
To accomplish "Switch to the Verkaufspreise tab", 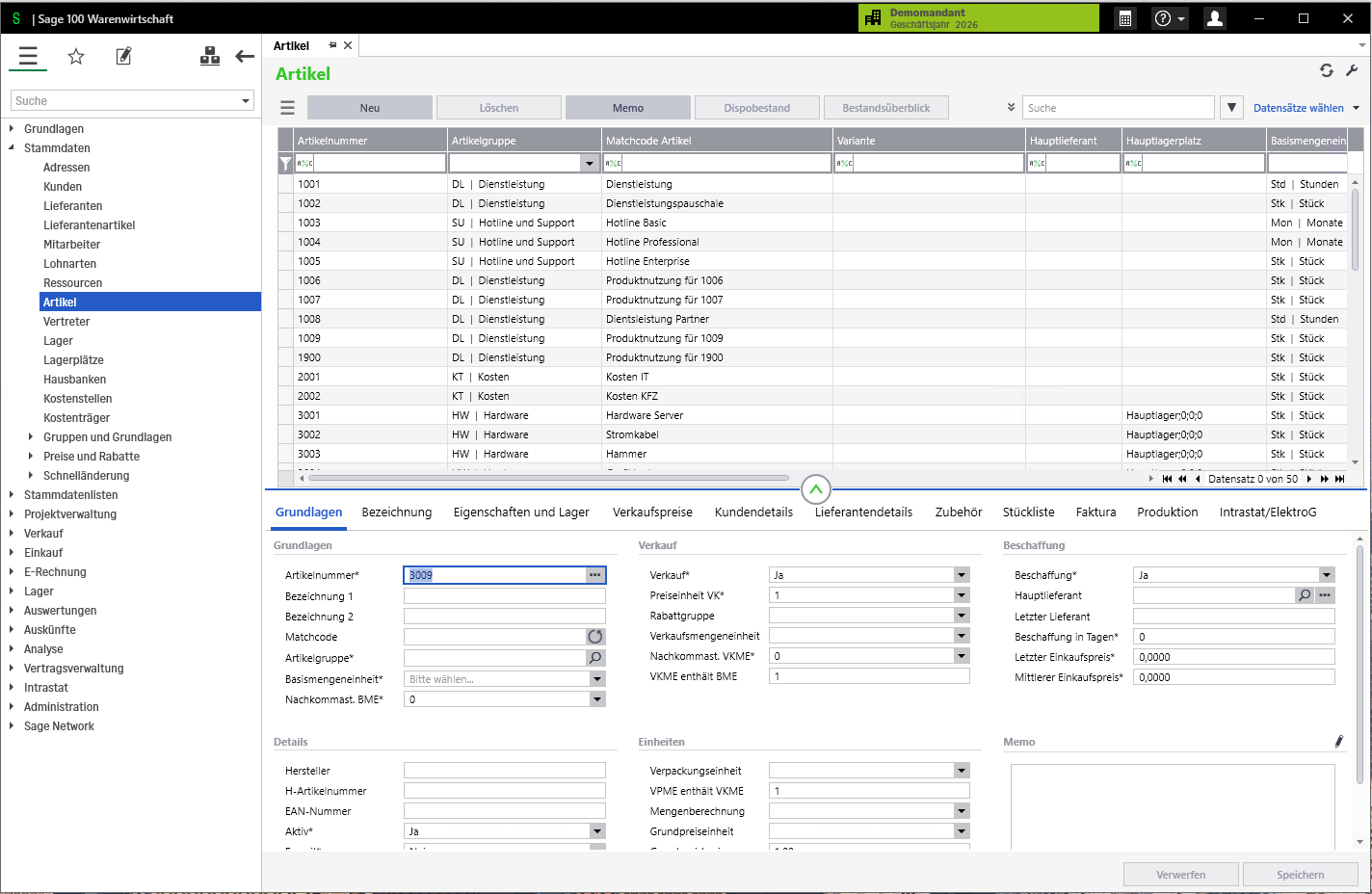I will (x=652, y=513).
